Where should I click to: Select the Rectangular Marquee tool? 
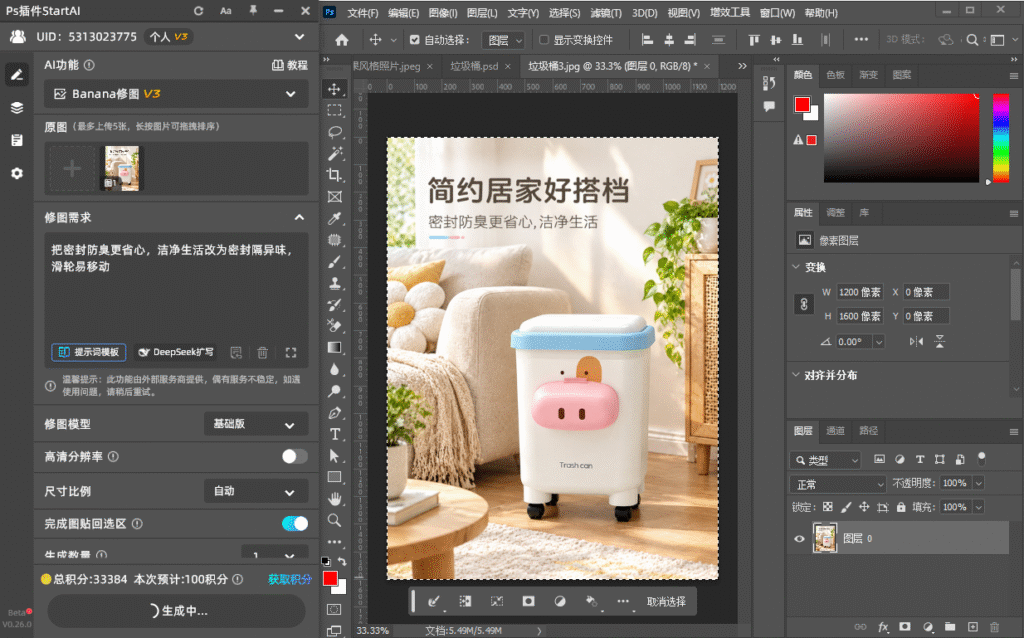point(334,110)
